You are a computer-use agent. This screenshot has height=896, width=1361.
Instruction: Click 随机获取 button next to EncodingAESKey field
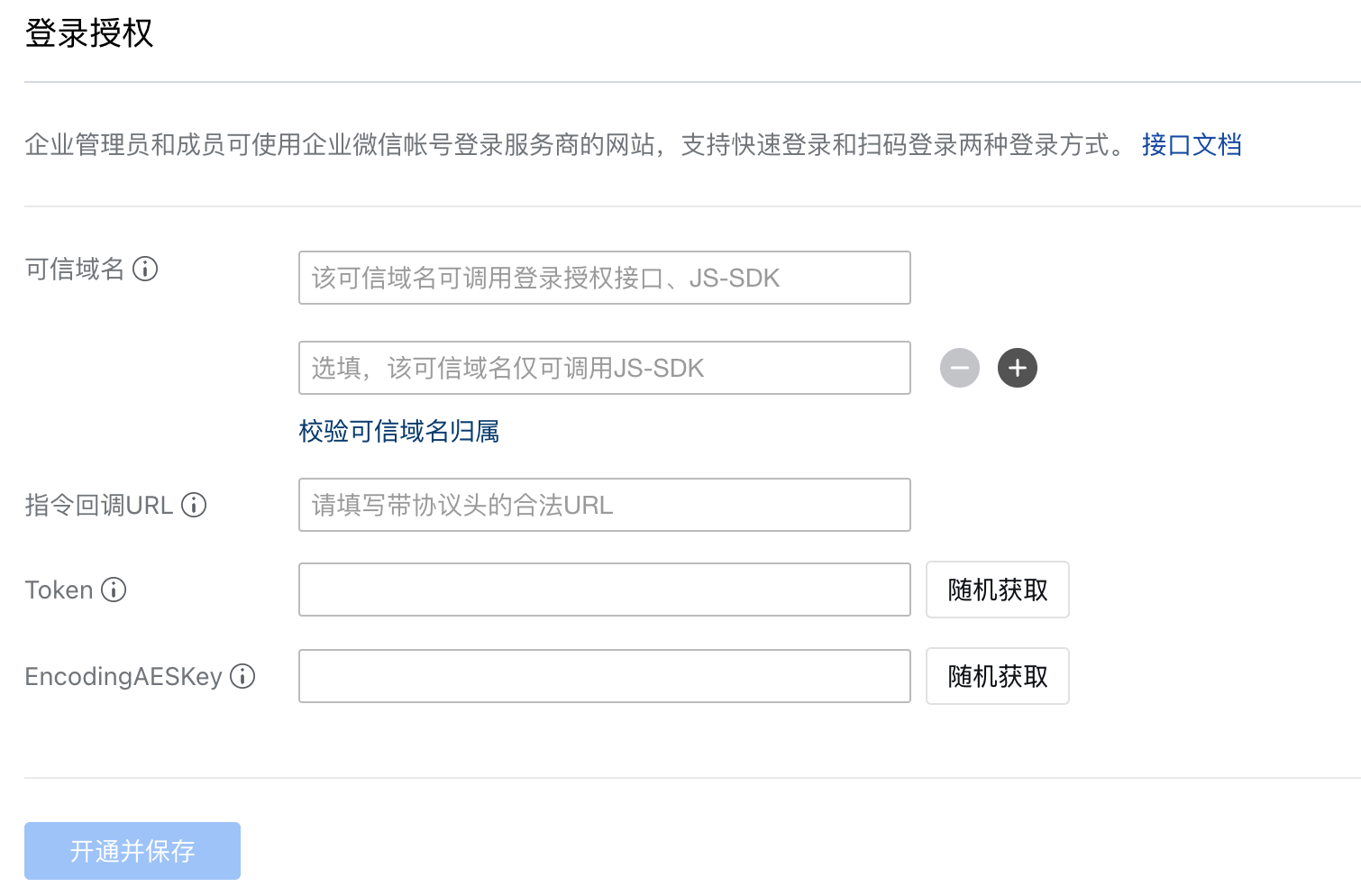click(997, 676)
